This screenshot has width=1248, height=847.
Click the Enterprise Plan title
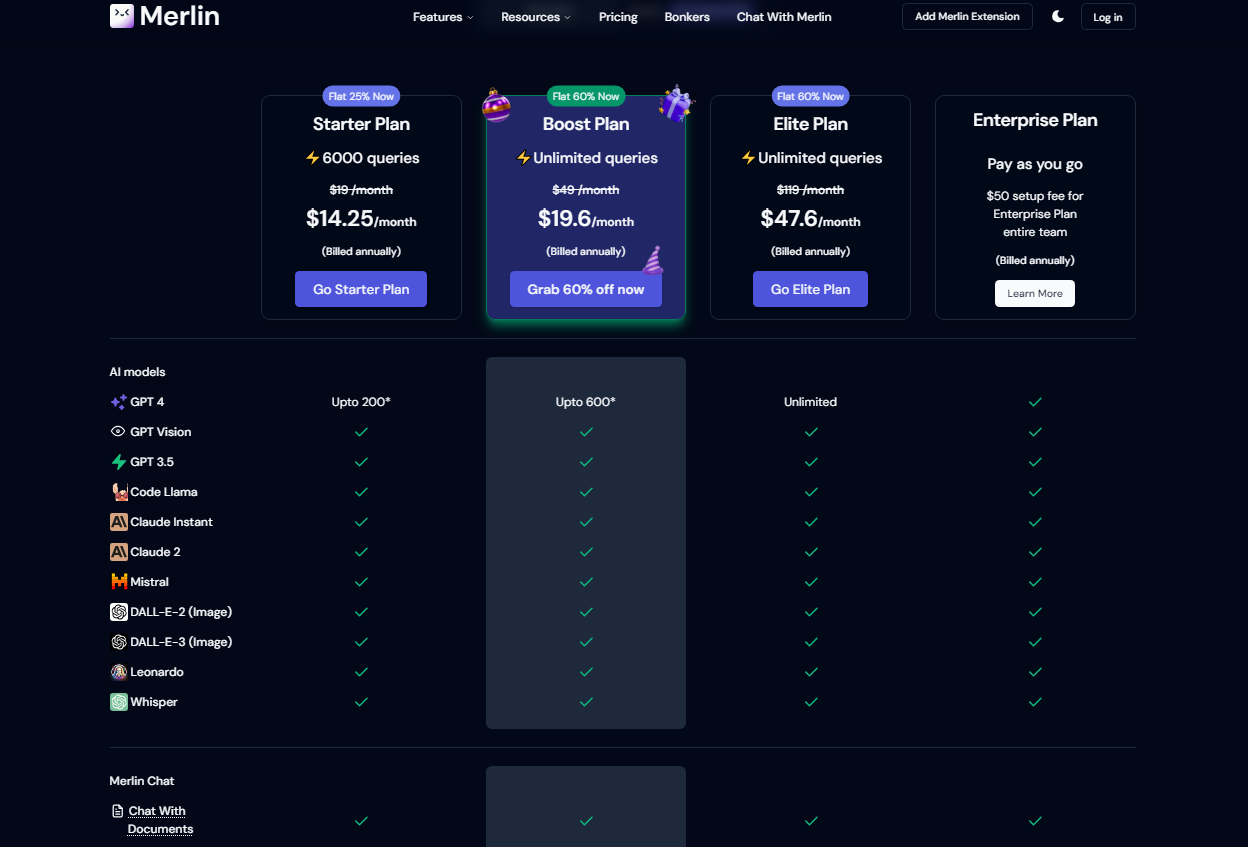coord(1035,120)
